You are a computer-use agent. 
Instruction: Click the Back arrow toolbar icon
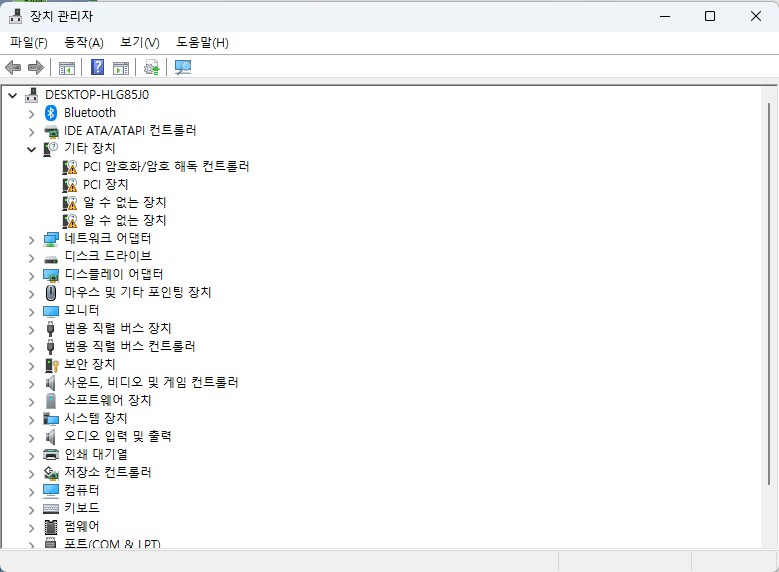pos(13,67)
